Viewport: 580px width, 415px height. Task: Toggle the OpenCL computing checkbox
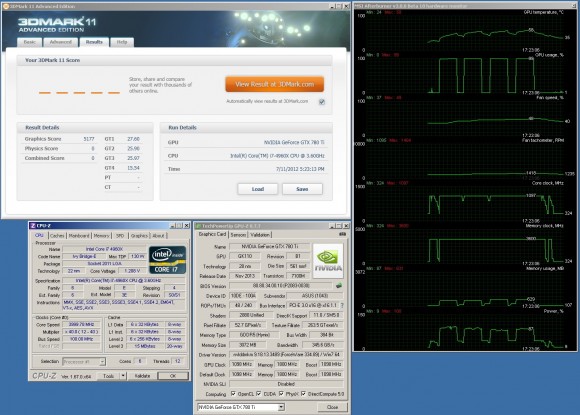(233, 394)
